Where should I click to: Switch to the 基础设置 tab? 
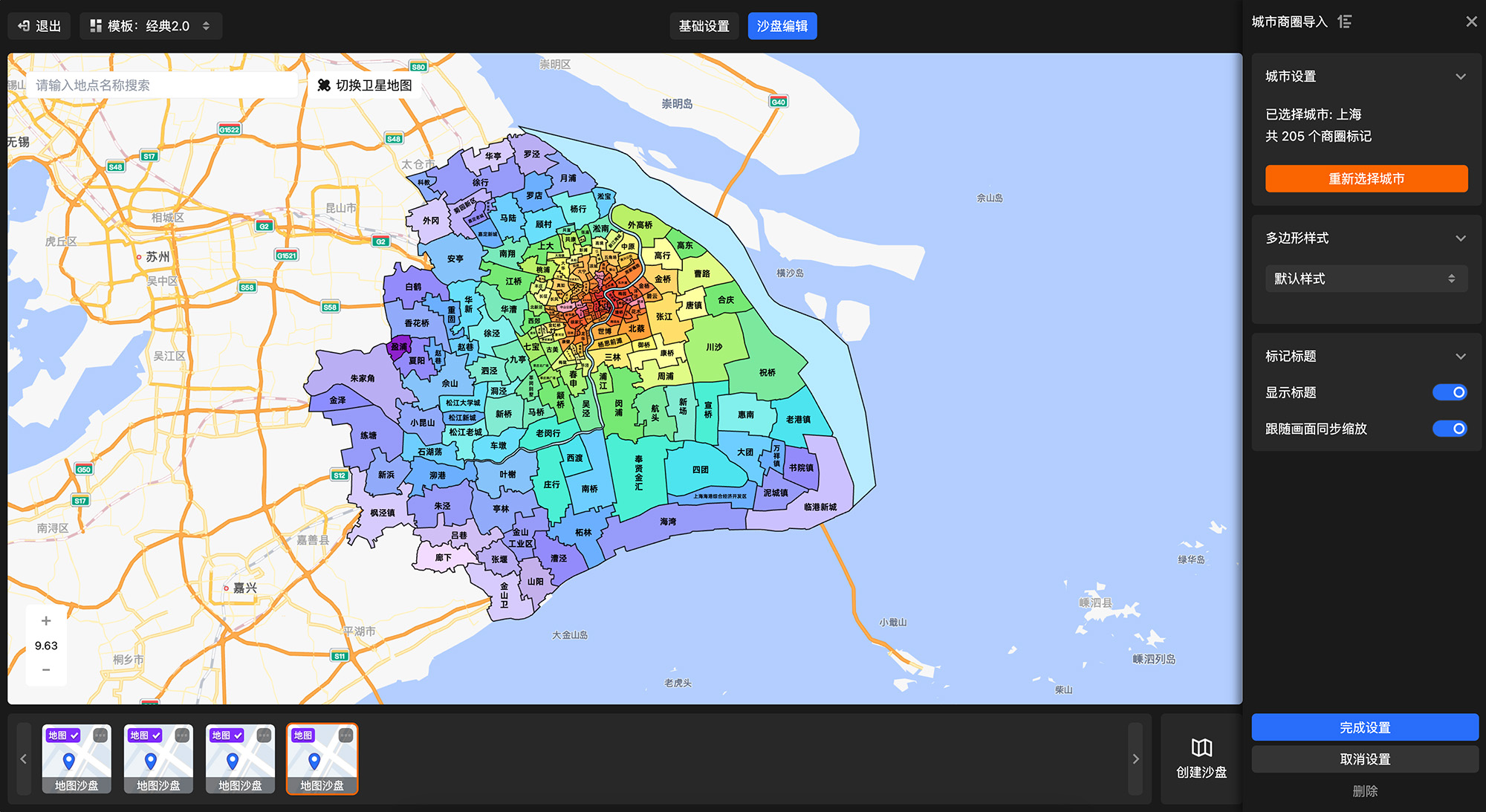(704, 26)
